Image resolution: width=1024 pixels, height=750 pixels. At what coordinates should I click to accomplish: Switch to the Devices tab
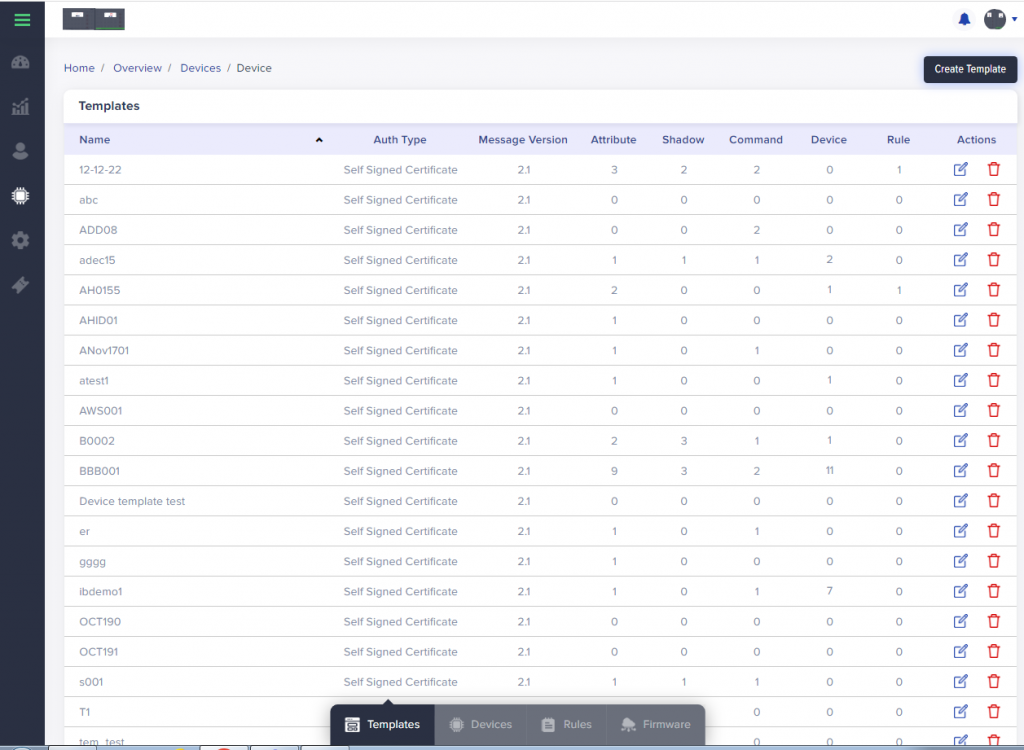[x=480, y=725]
